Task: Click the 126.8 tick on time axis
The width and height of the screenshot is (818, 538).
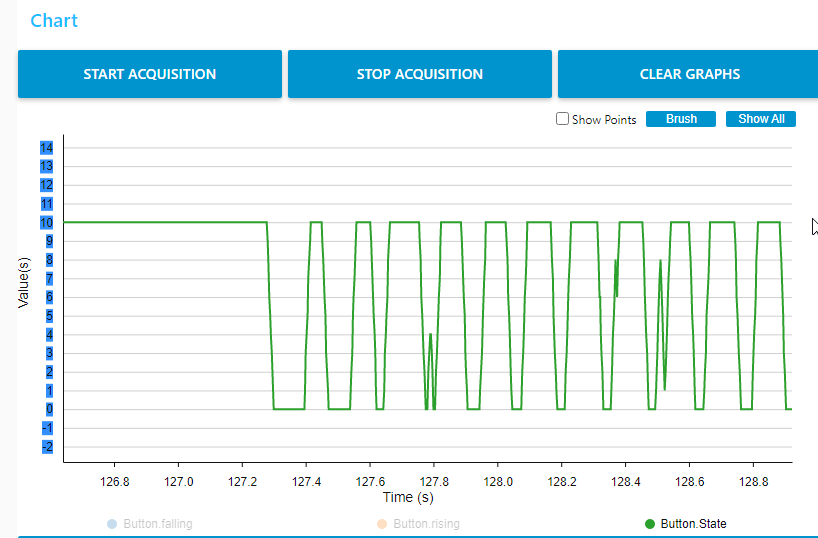Action: 114,481
